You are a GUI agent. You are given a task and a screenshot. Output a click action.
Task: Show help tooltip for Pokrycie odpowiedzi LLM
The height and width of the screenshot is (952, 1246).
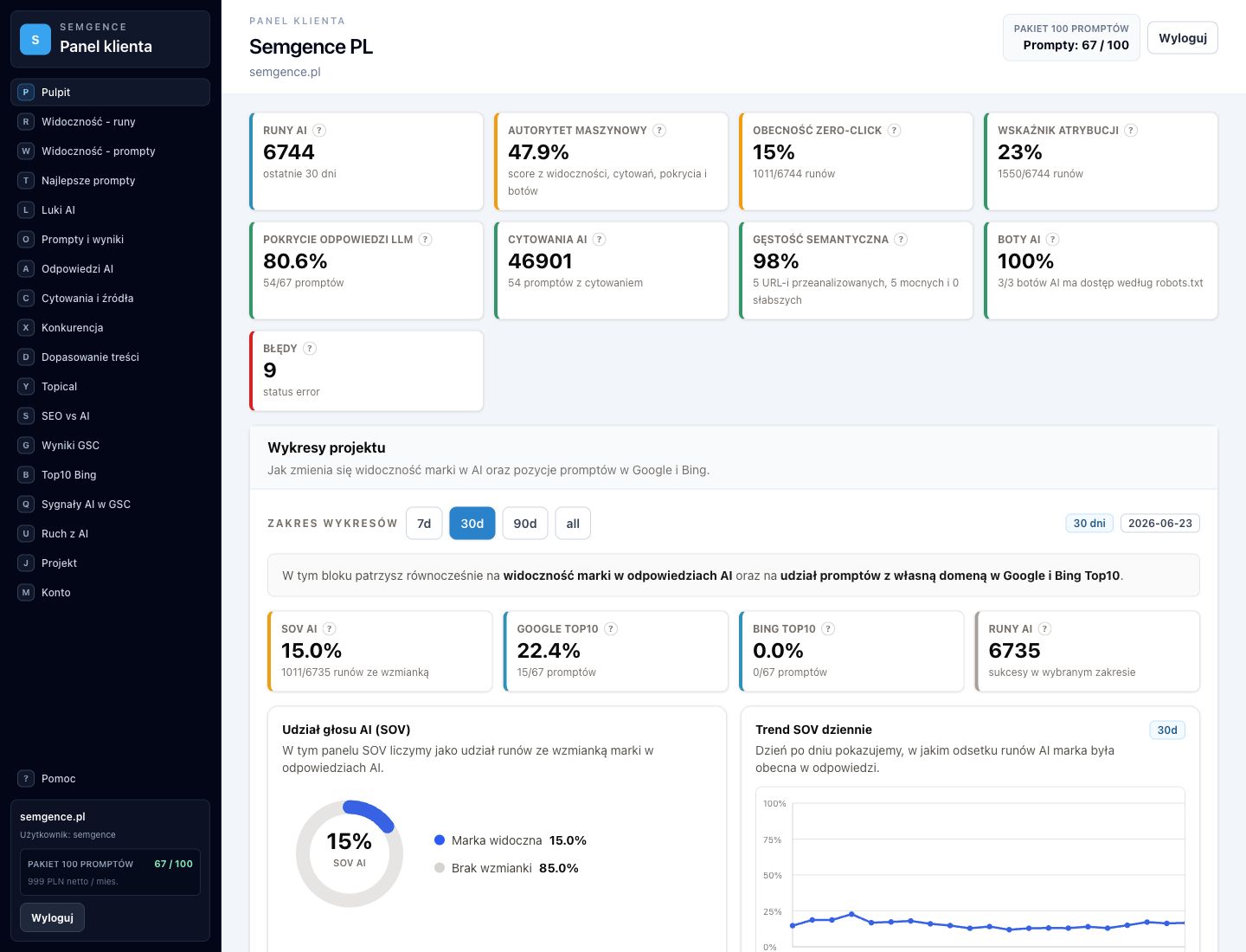(x=426, y=240)
